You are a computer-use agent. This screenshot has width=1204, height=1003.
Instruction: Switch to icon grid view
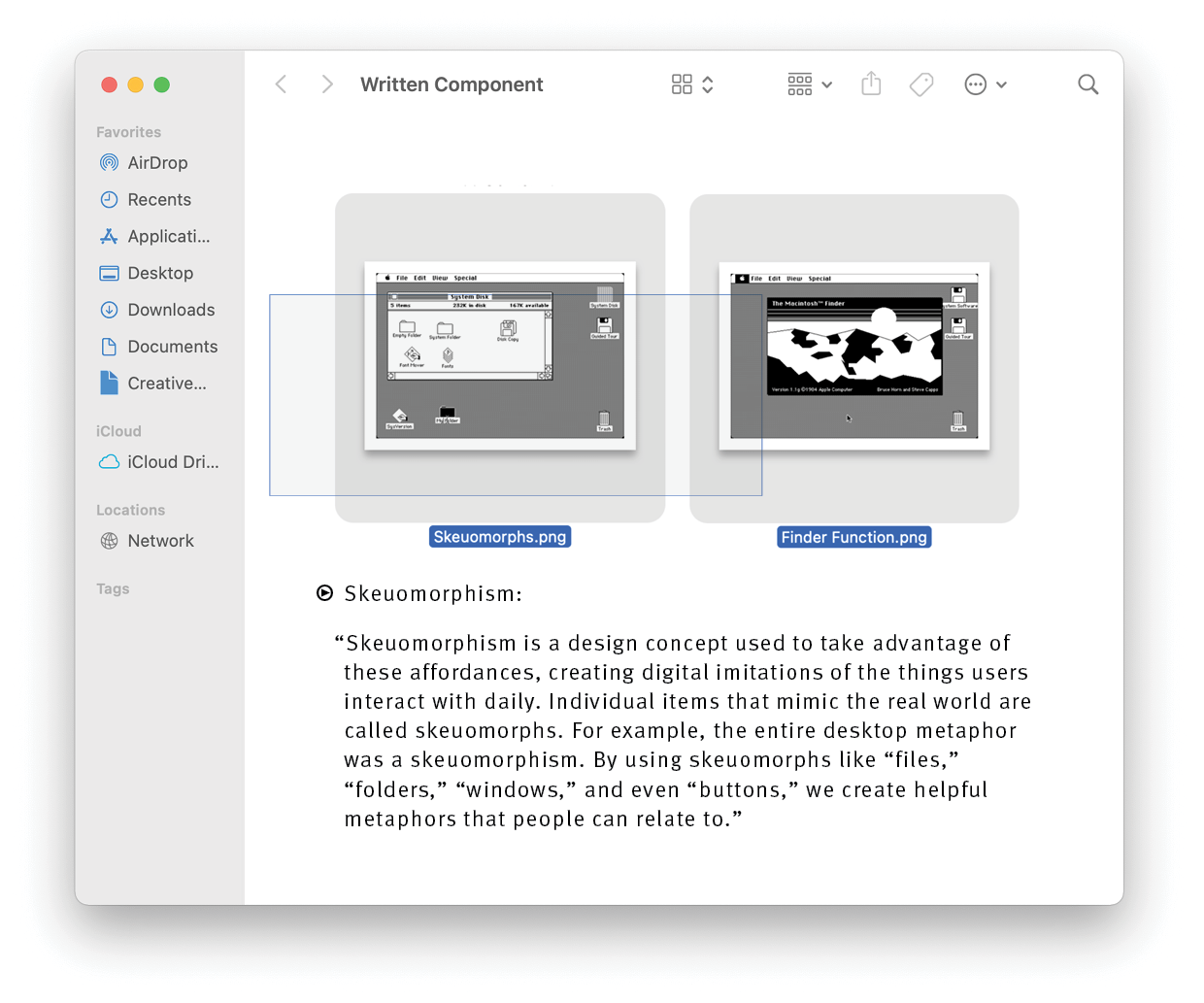pyautogui.click(x=682, y=84)
